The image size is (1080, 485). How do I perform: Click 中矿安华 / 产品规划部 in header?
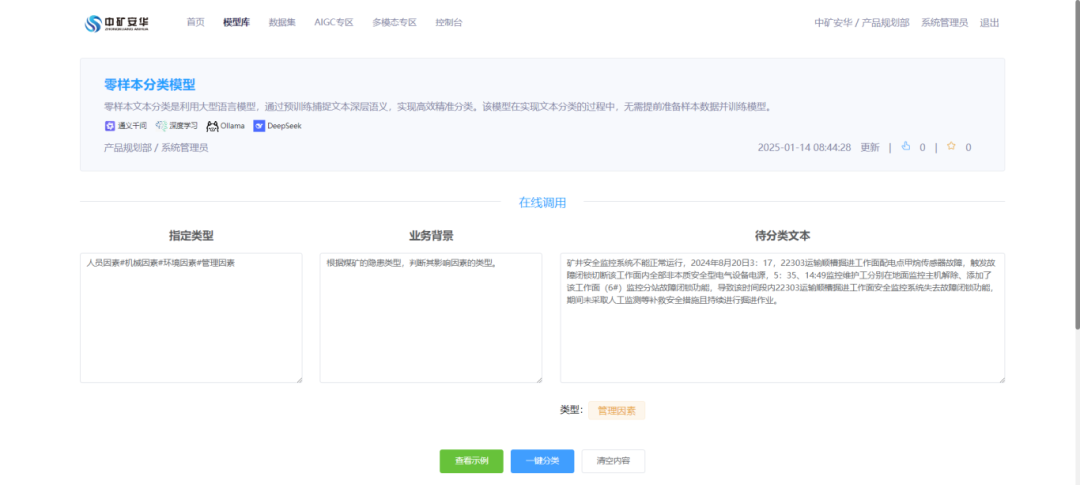(862, 23)
